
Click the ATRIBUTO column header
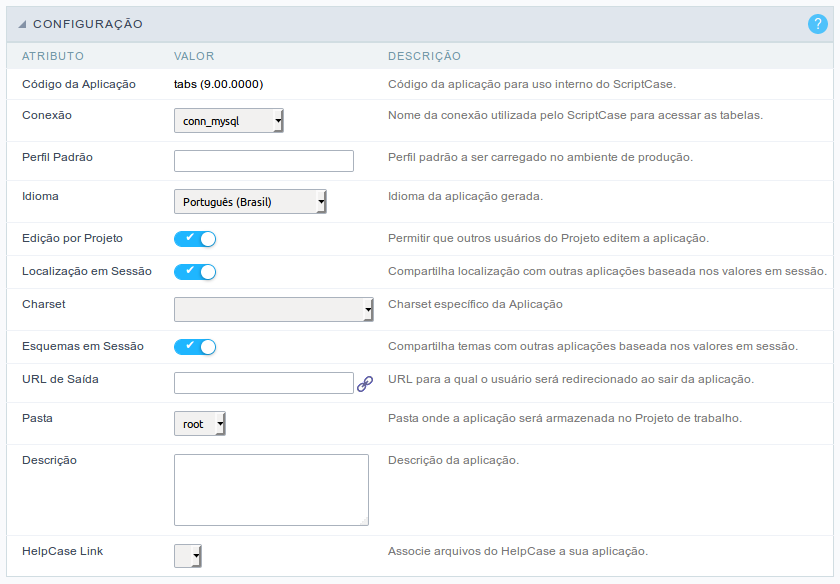pyautogui.click(x=53, y=56)
